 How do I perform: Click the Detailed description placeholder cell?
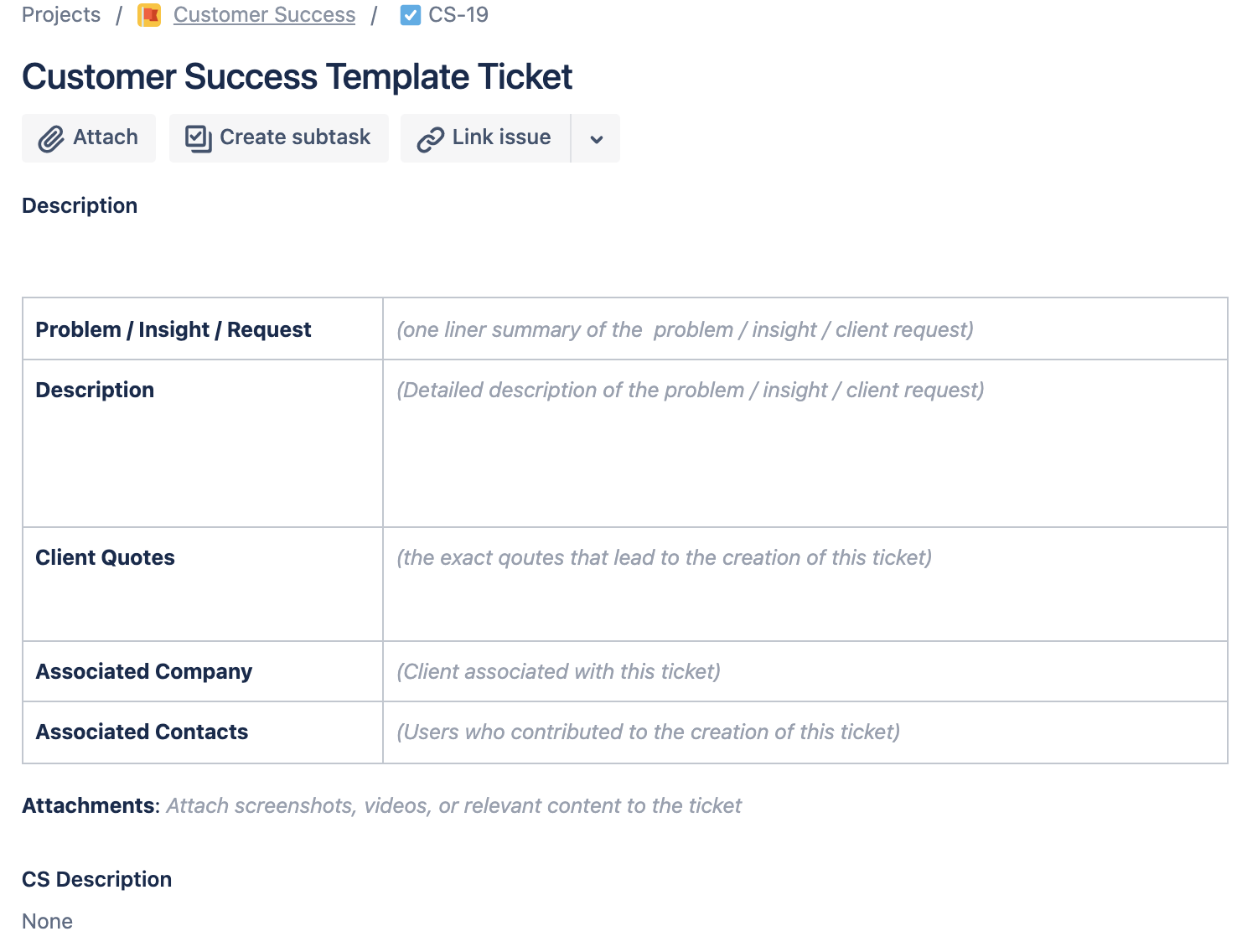click(805, 443)
